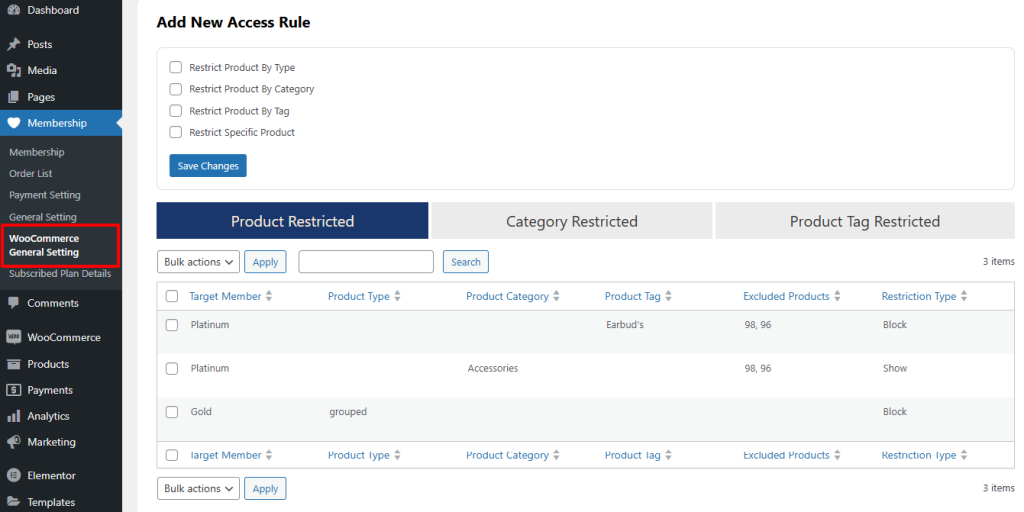Enable Restrict Product By Type checkbox
The image size is (1024, 512).
(176, 68)
